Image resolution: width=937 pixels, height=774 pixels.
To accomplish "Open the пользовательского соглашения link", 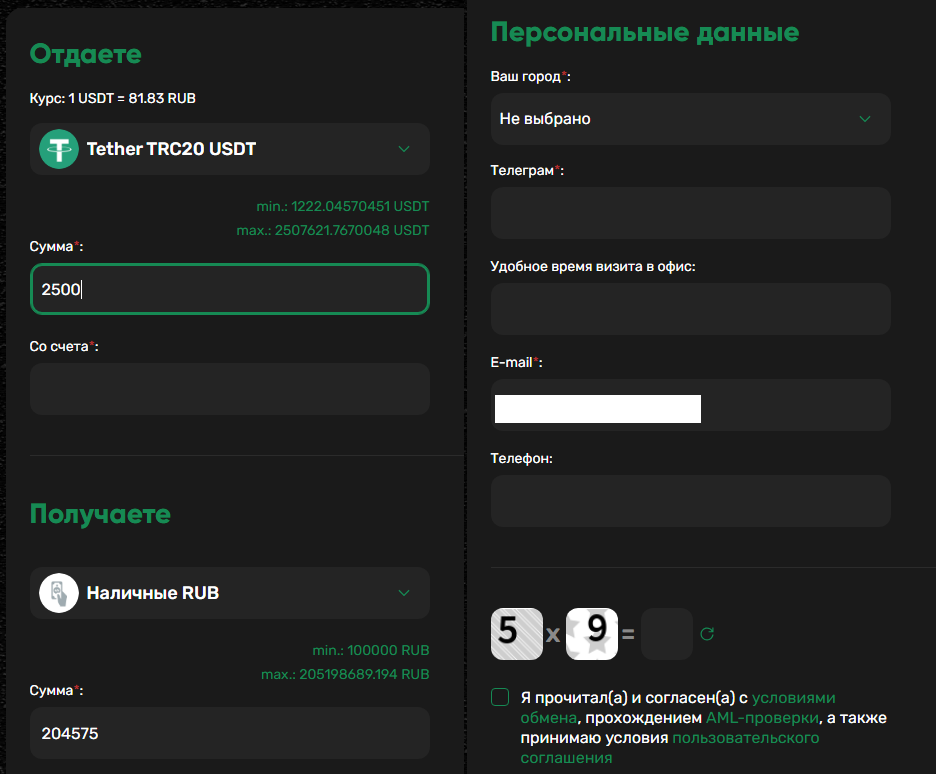I will pos(670,748).
